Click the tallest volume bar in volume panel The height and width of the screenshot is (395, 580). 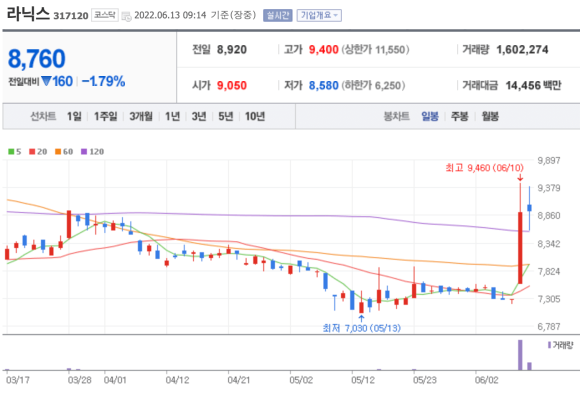[520, 355]
